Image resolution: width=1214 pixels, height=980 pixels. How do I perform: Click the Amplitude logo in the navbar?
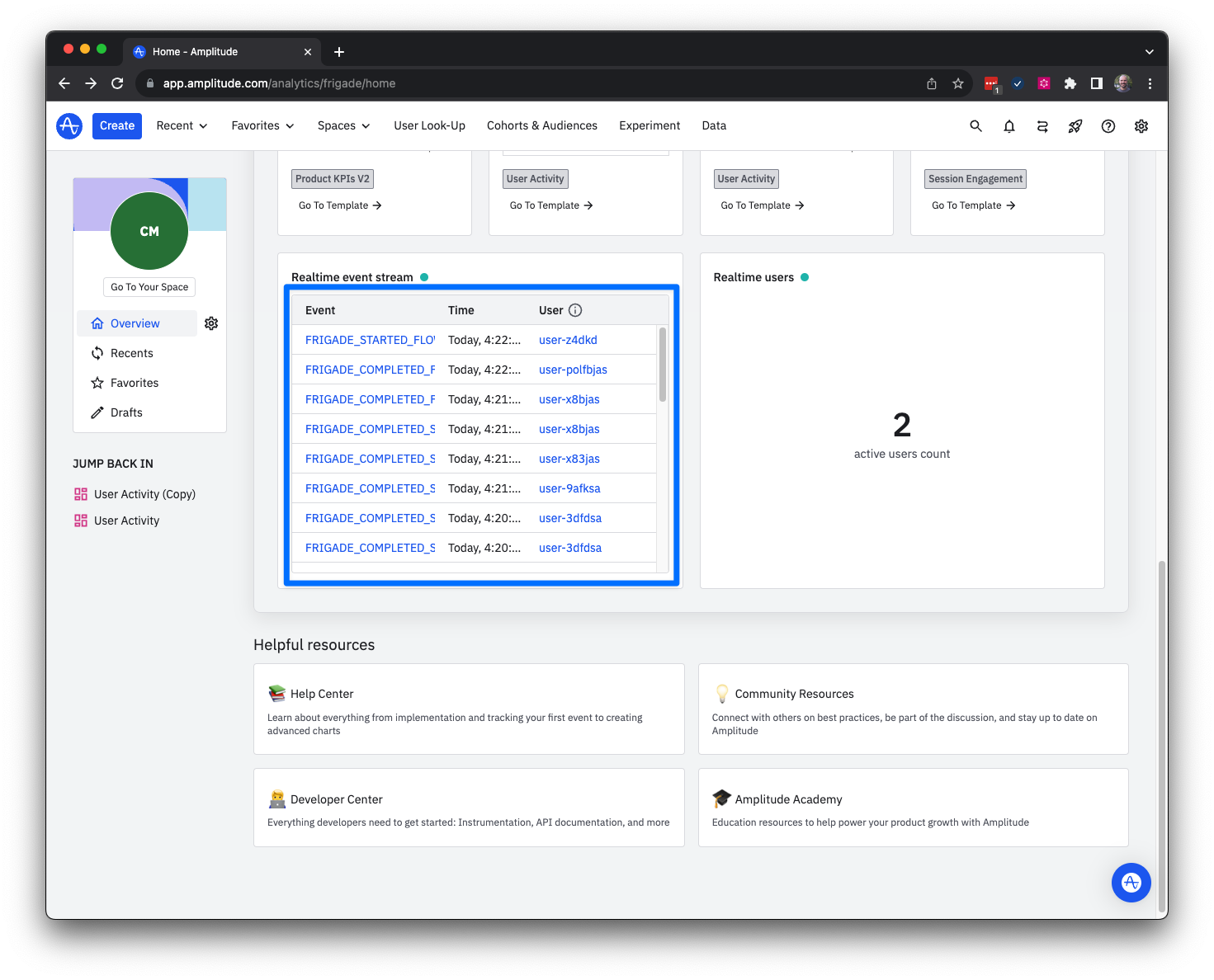click(x=69, y=126)
